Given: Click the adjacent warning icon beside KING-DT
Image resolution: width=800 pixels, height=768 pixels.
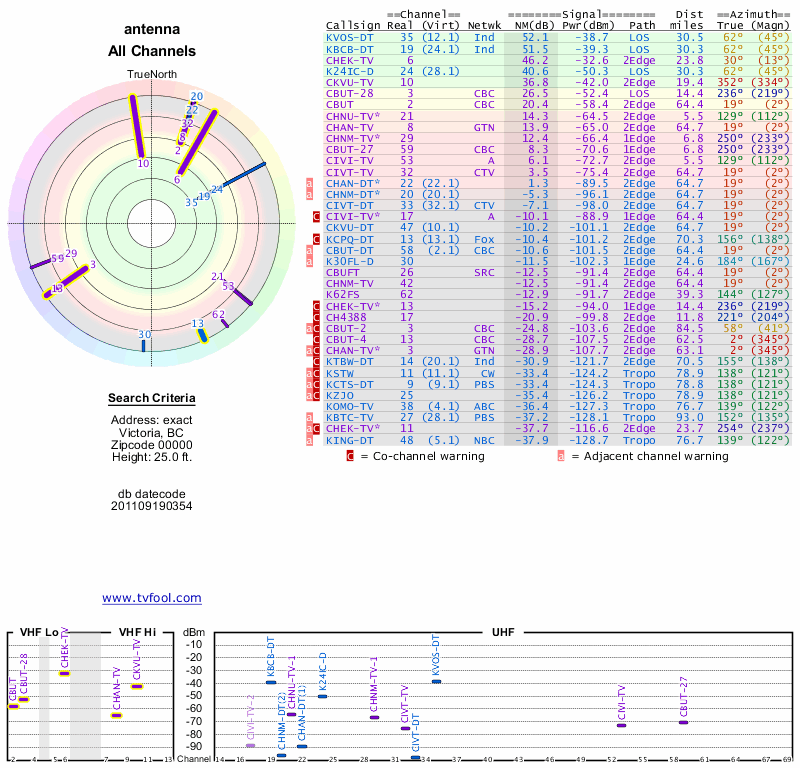Looking at the screenshot, I should pos(309,440).
